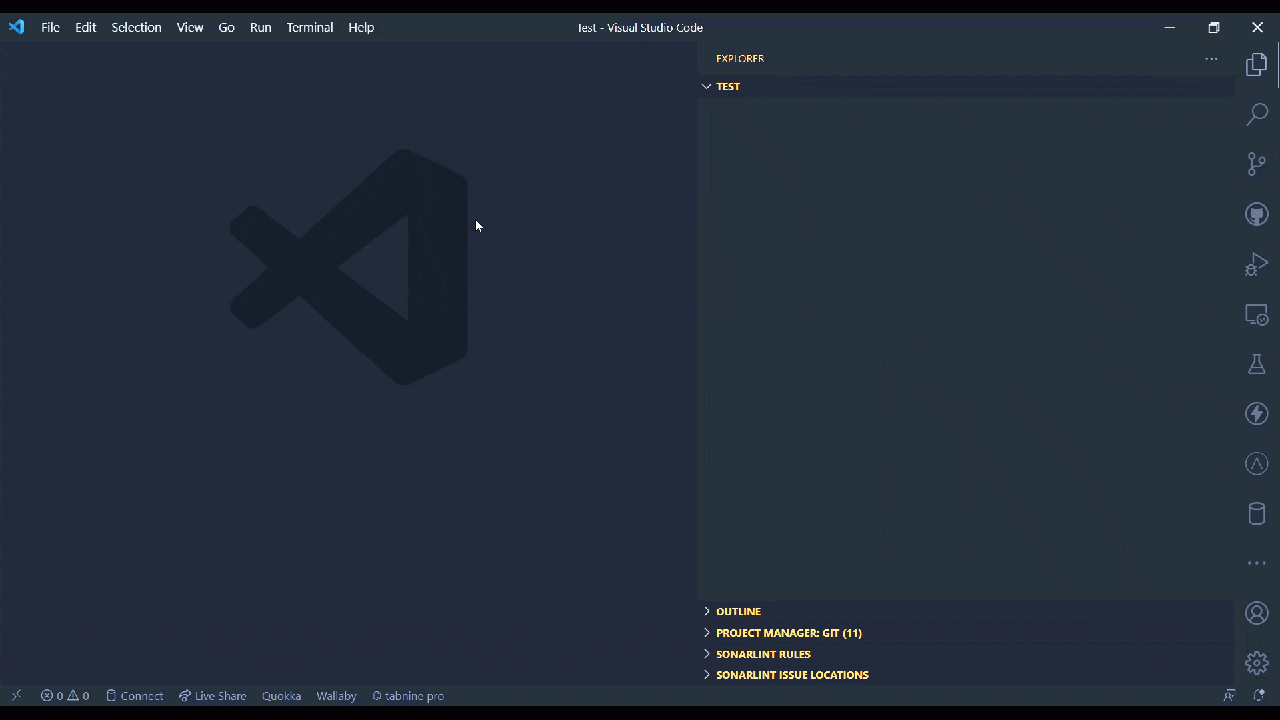Screen dimensions: 1280x720
Task: Open the Explorer view icon
Action: tap(1256, 64)
